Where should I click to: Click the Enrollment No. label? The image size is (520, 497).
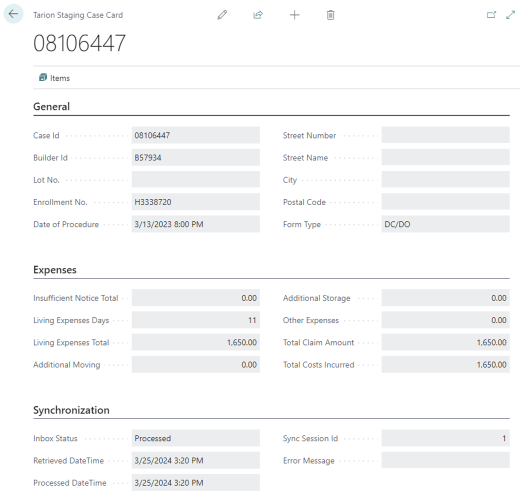click(60, 202)
